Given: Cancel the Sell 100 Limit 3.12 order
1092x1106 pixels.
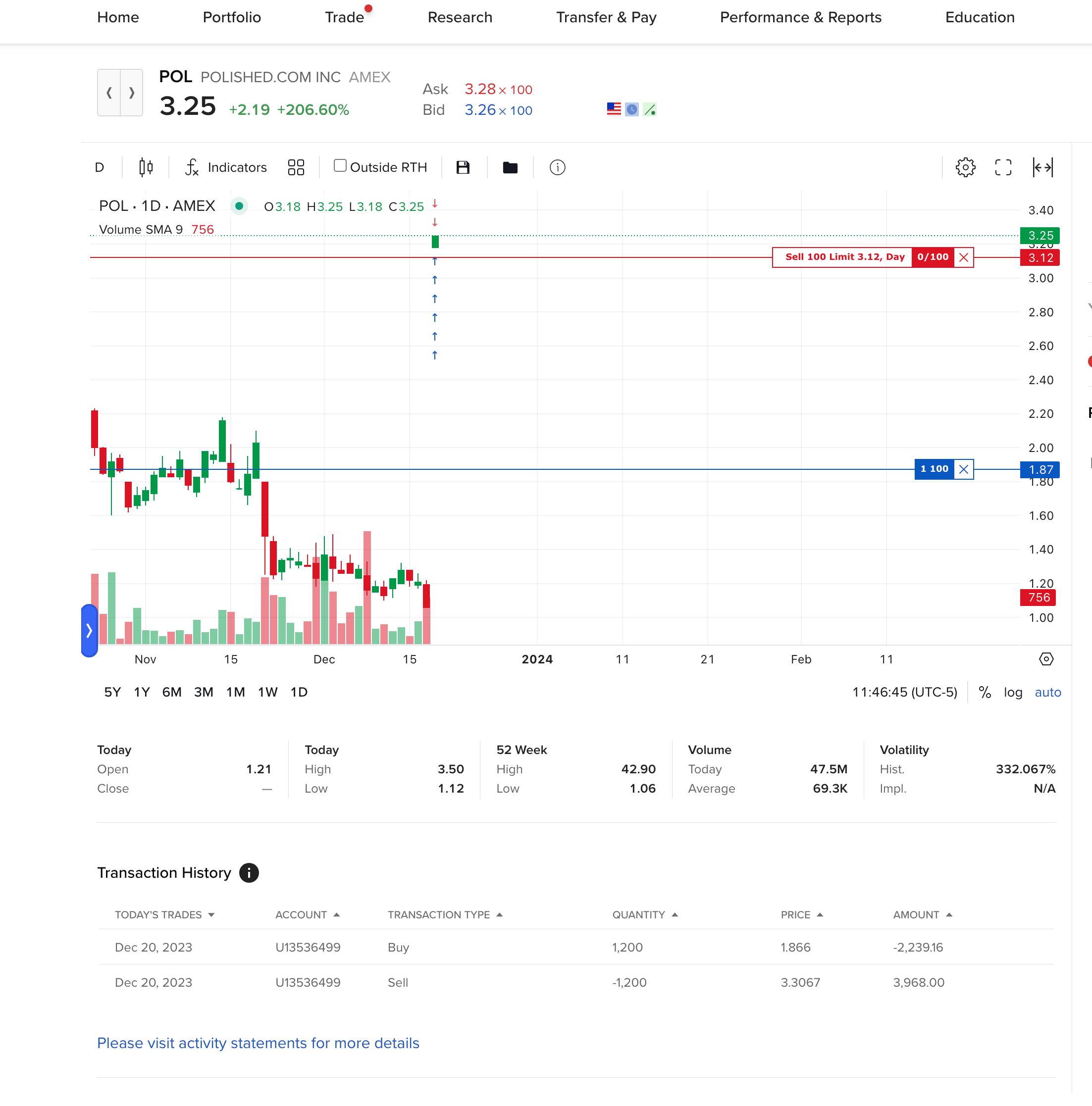Looking at the screenshot, I should tap(964, 257).
